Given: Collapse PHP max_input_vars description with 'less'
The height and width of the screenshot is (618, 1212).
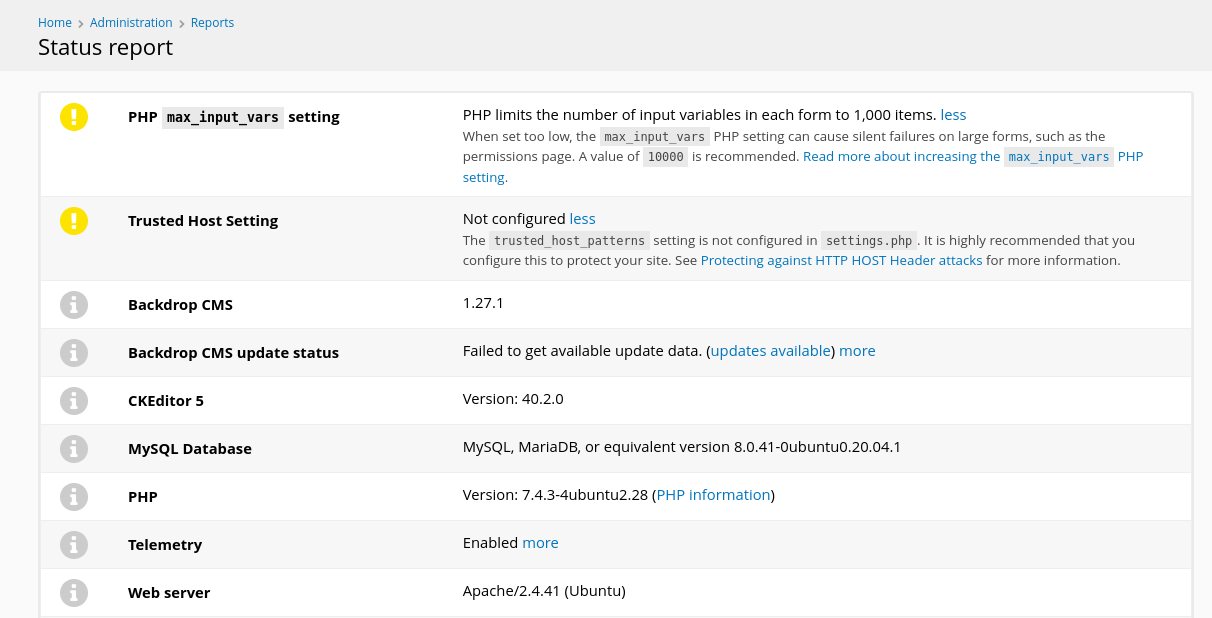Looking at the screenshot, I should point(953,115).
